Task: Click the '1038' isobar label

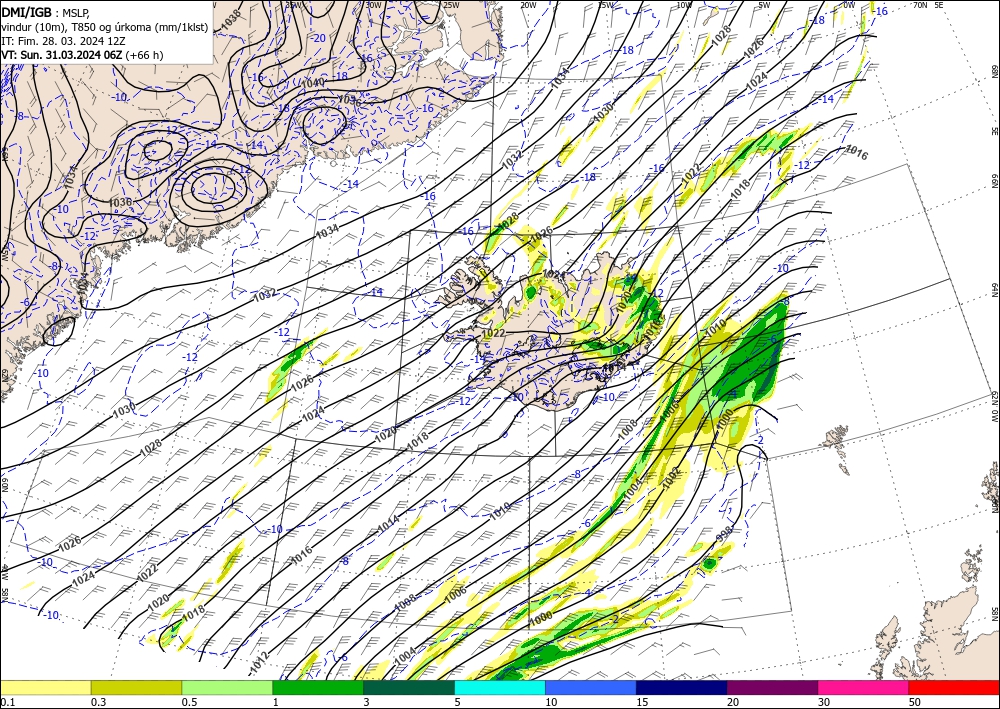Action: tap(231, 21)
